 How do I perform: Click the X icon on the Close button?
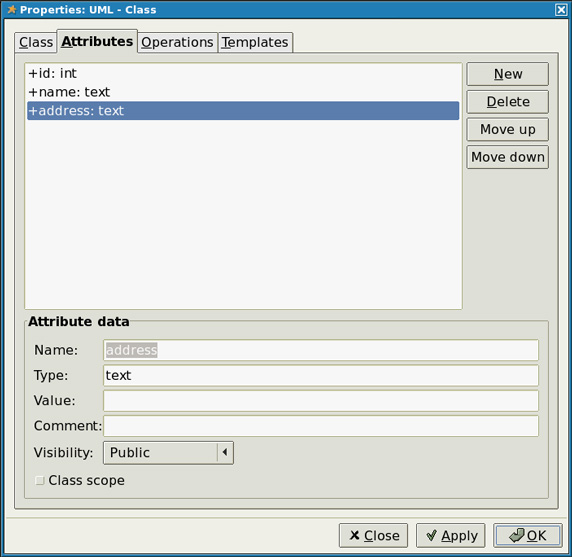[354, 535]
